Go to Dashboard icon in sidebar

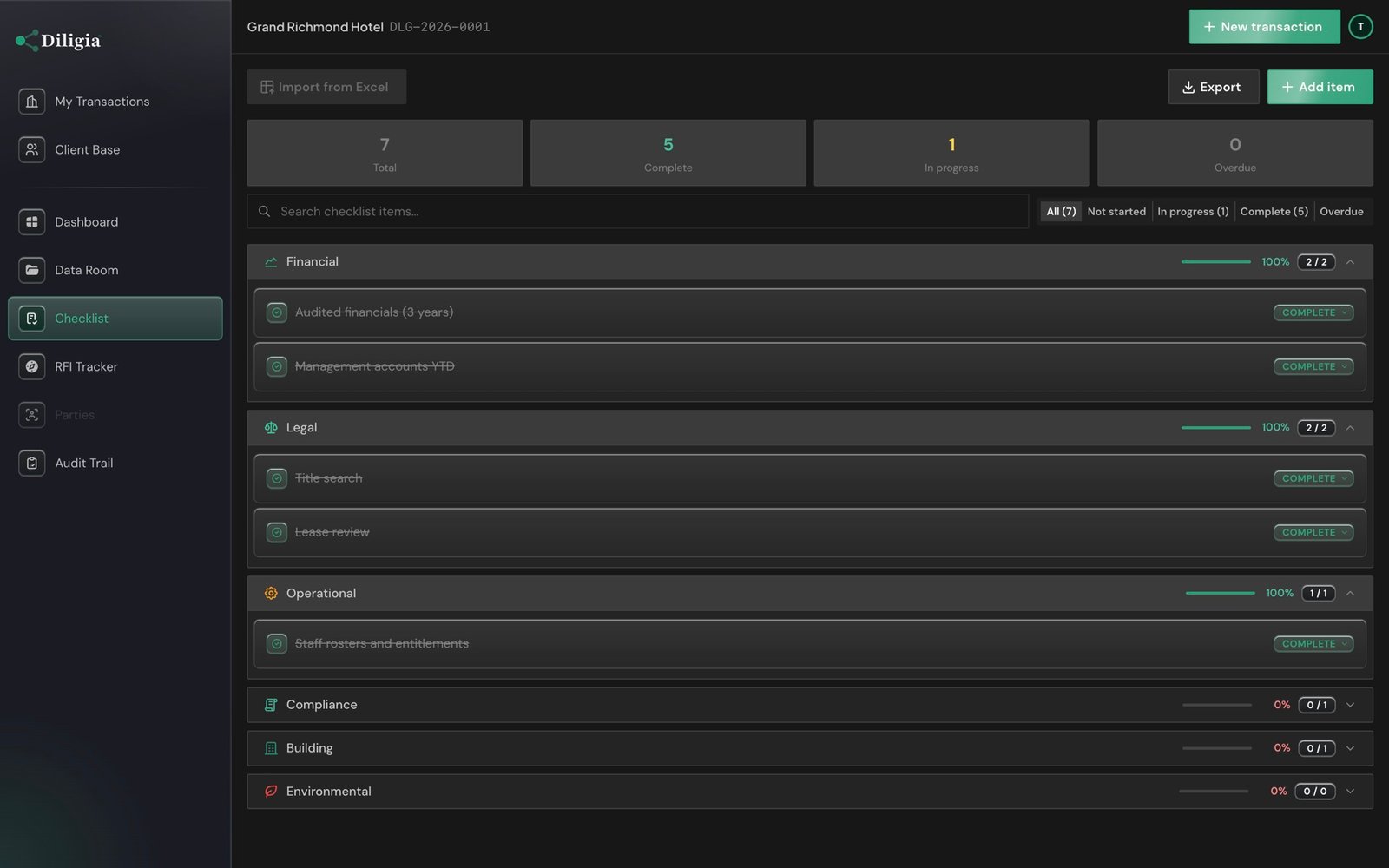[x=32, y=222]
